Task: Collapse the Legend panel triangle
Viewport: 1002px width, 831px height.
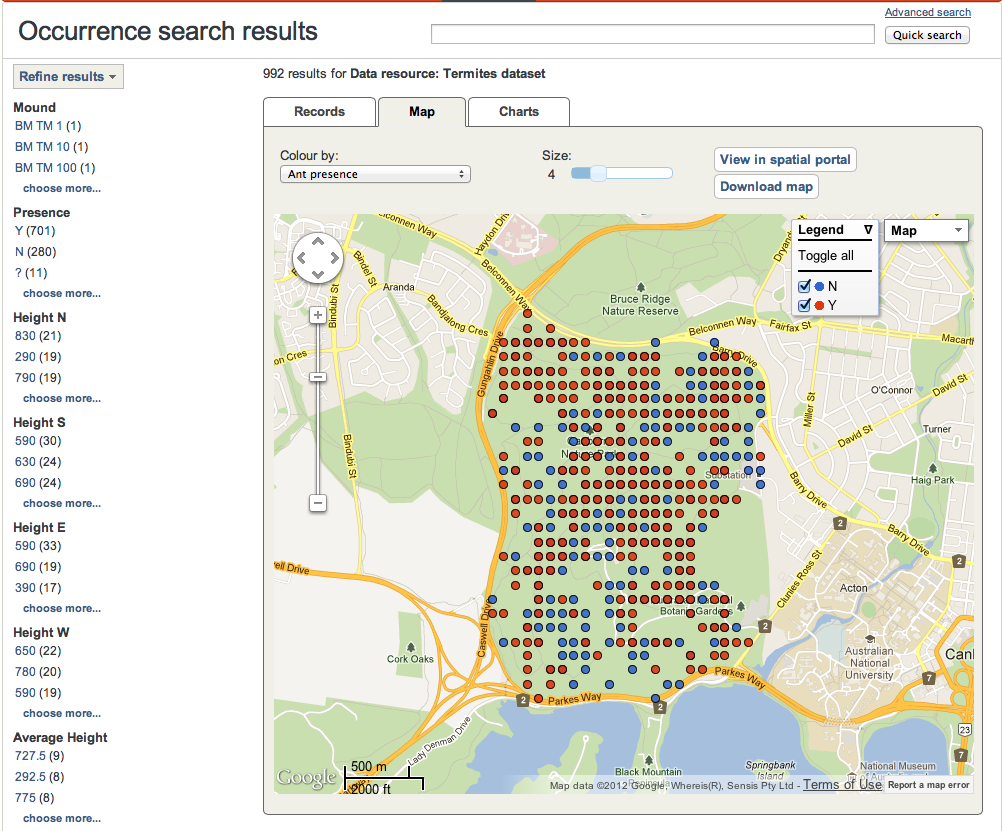Action: coord(868,229)
